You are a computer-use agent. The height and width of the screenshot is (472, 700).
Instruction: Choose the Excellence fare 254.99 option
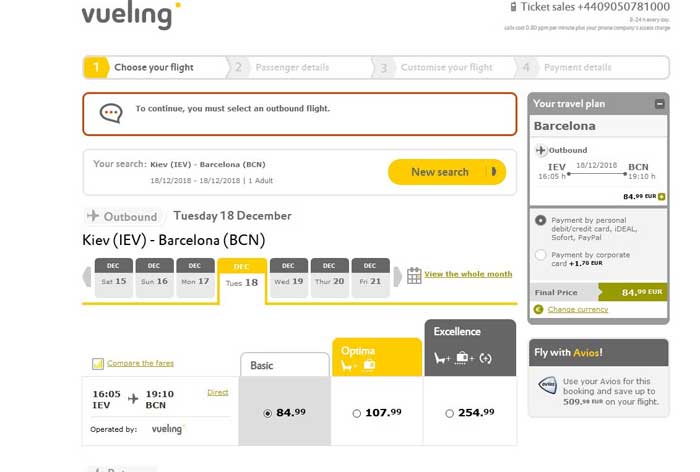[x=449, y=412]
